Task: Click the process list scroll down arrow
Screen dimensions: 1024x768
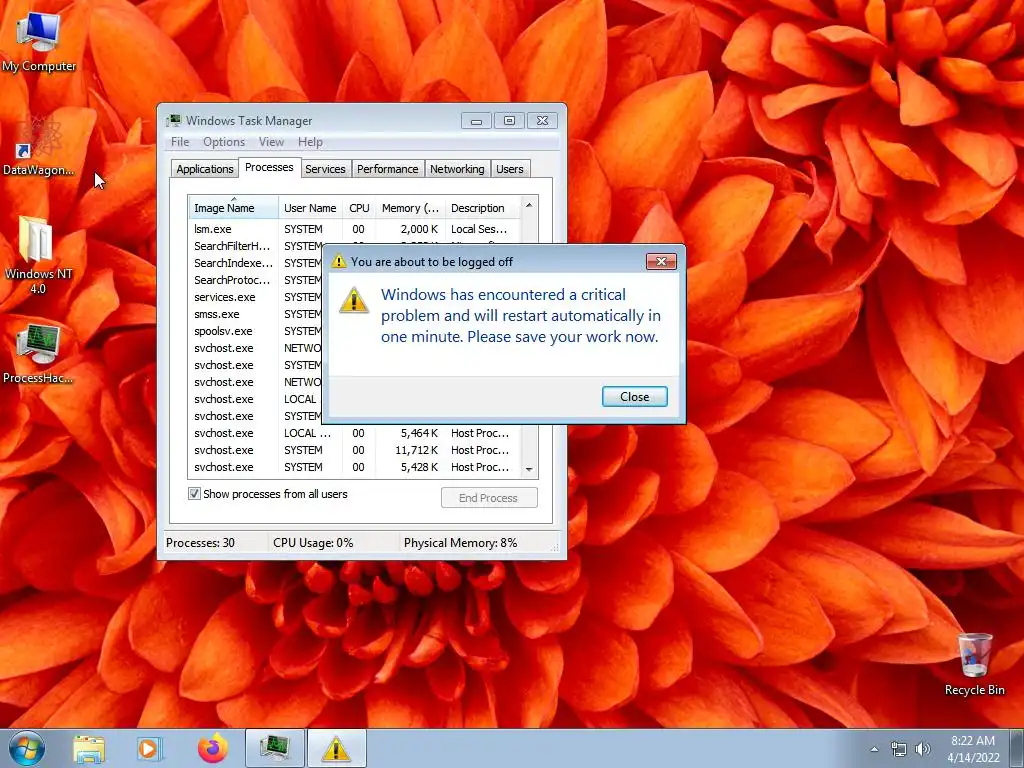Action: pyautogui.click(x=529, y=469)
